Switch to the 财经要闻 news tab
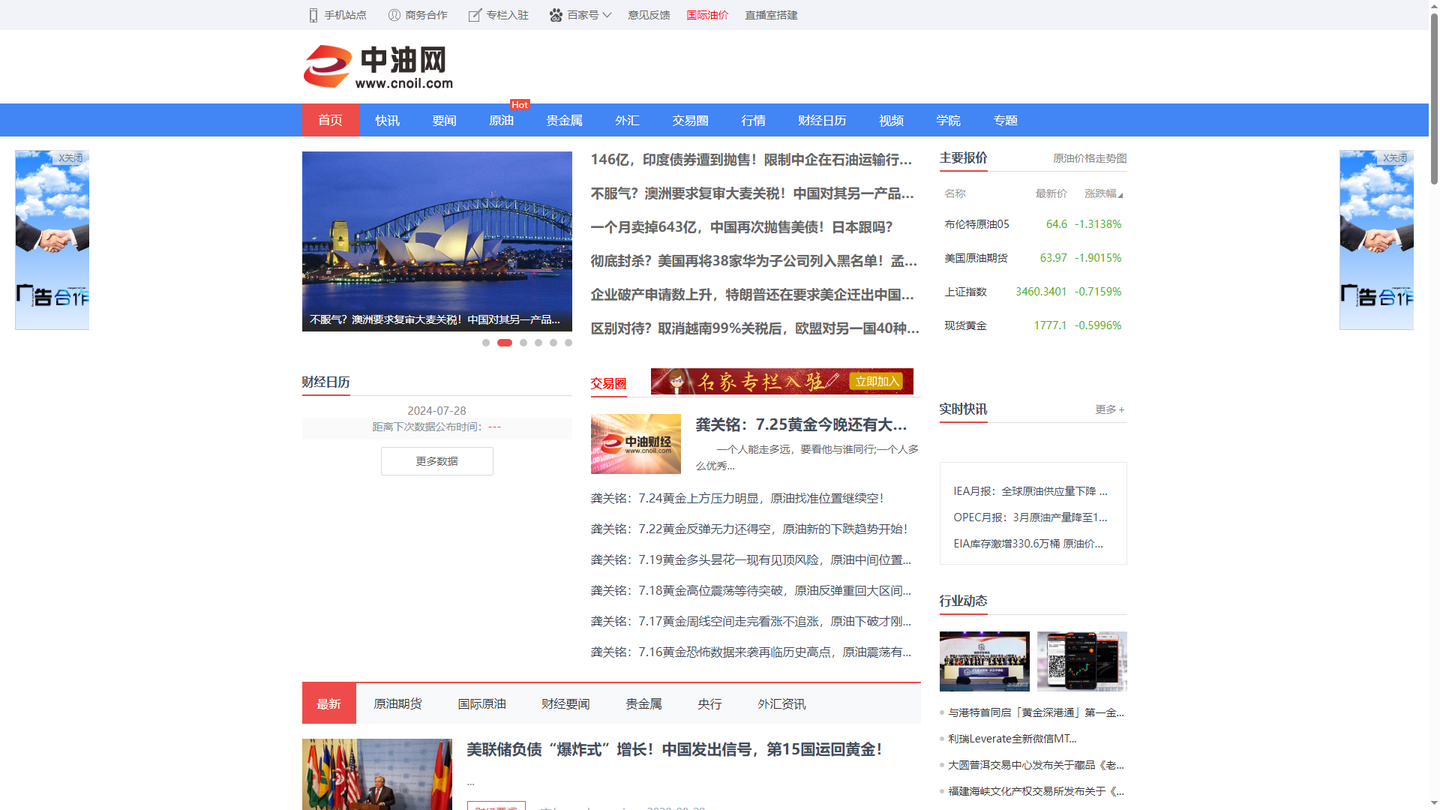Viewport: 1440px width, 810px height. (x=566, y=704)
